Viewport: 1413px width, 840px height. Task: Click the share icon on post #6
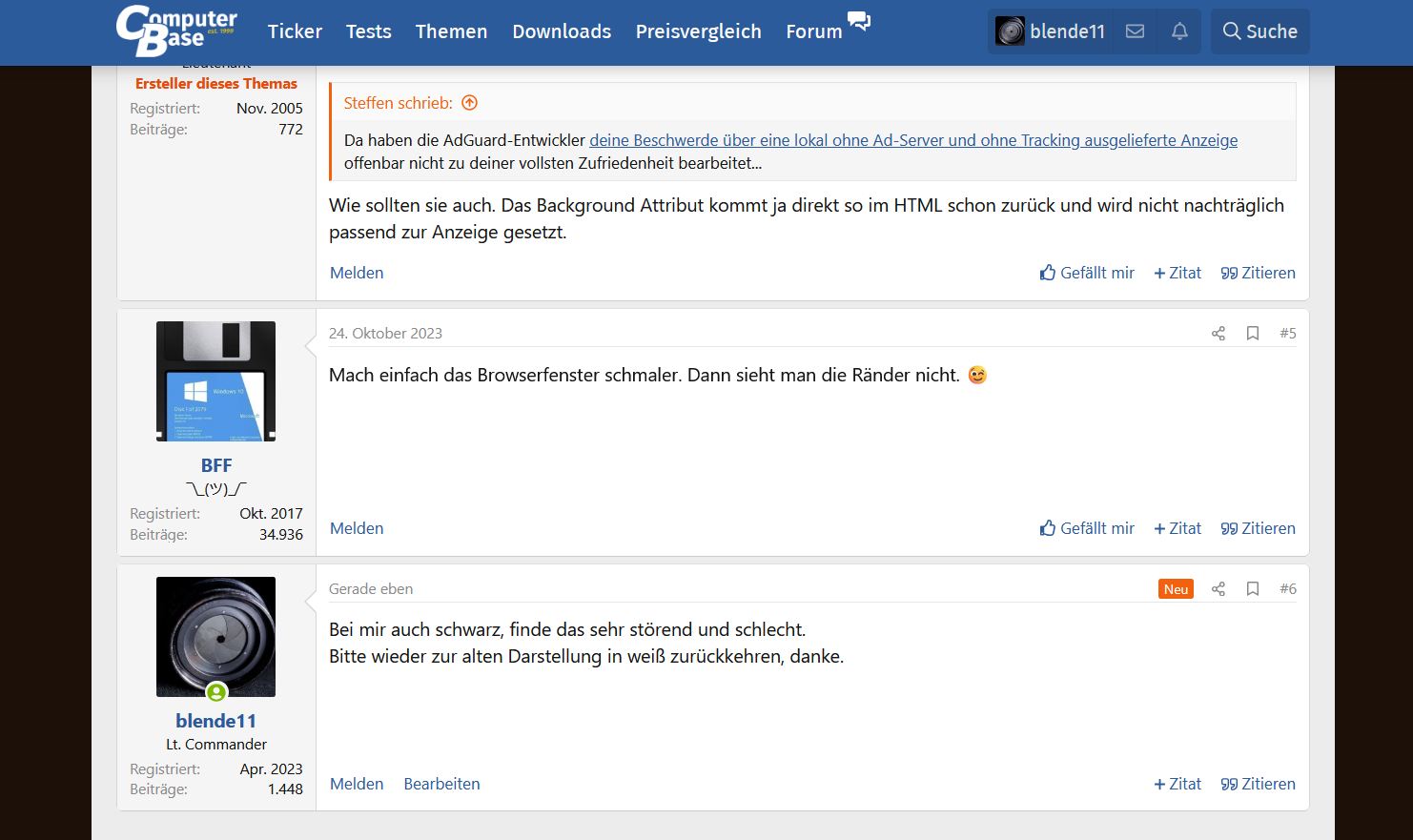1218,588
